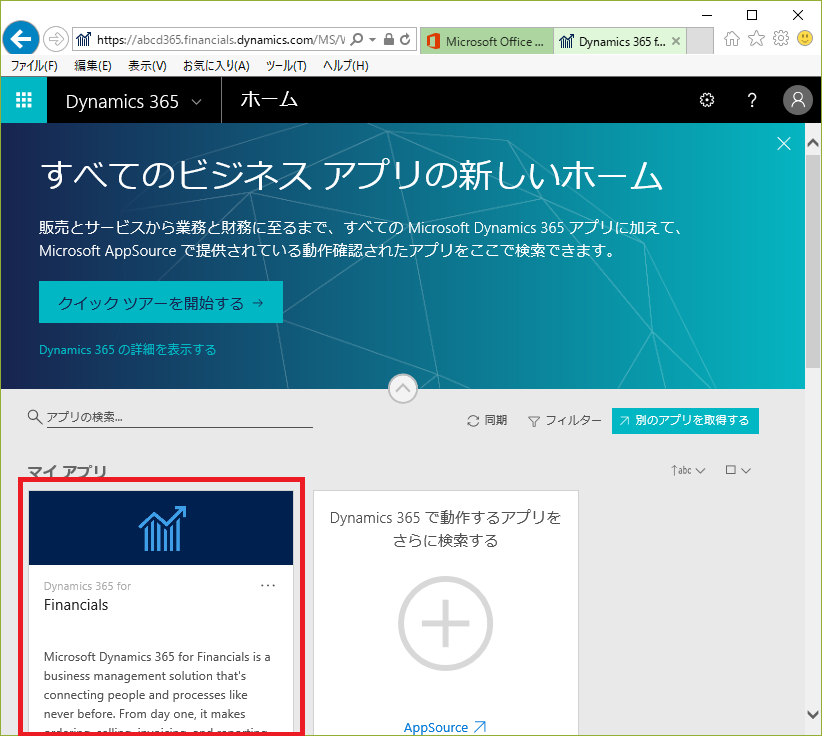Screen dimensions: 822x736
Task: Click the security lock icon in address bar
Action: click(x=389, y=39)
